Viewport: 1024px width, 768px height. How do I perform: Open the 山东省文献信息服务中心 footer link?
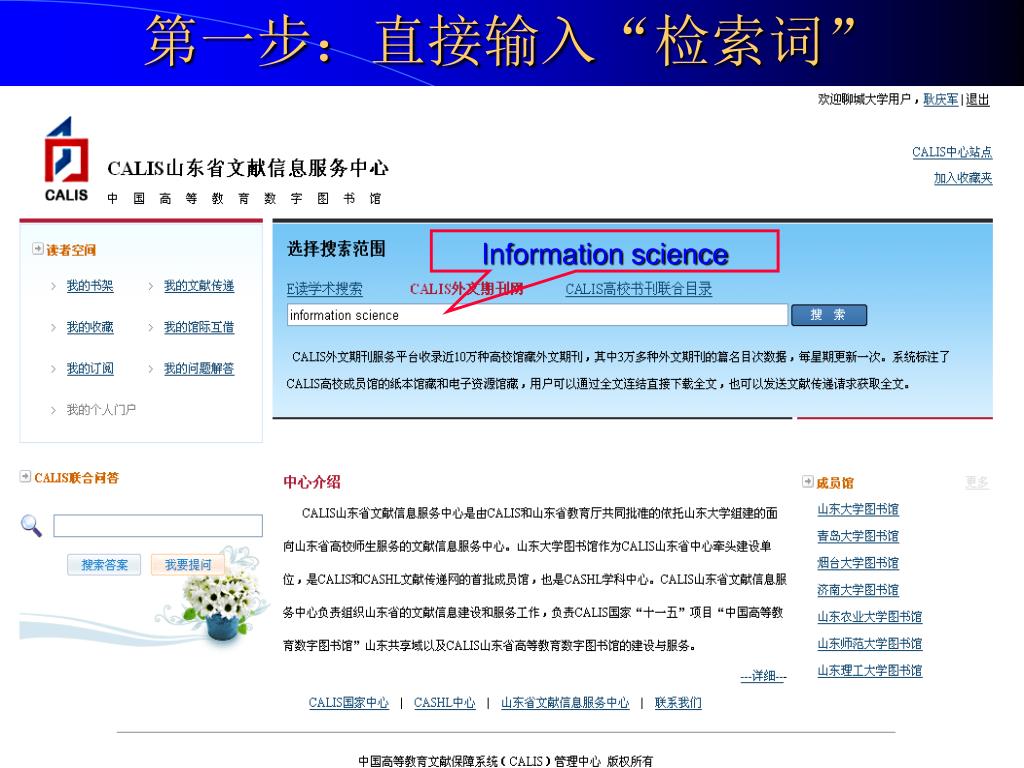(565, 703)
